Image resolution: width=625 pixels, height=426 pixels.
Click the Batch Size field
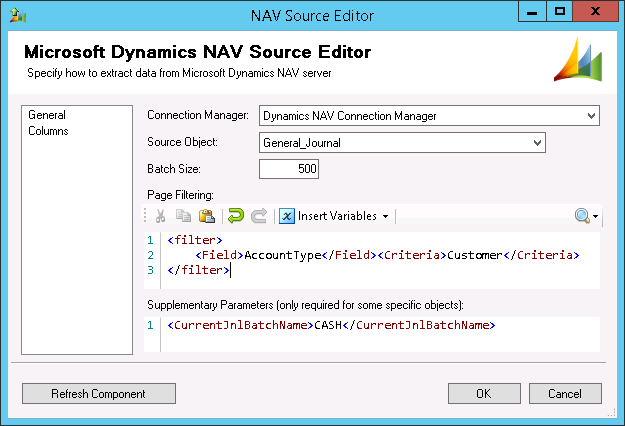tap(289, 169)
